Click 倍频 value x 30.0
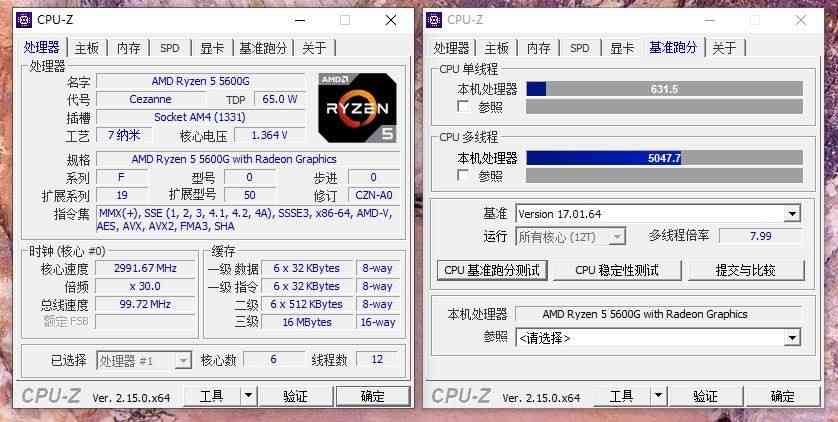The height and width of the screenshot is (422, 838). click(145, 287)
